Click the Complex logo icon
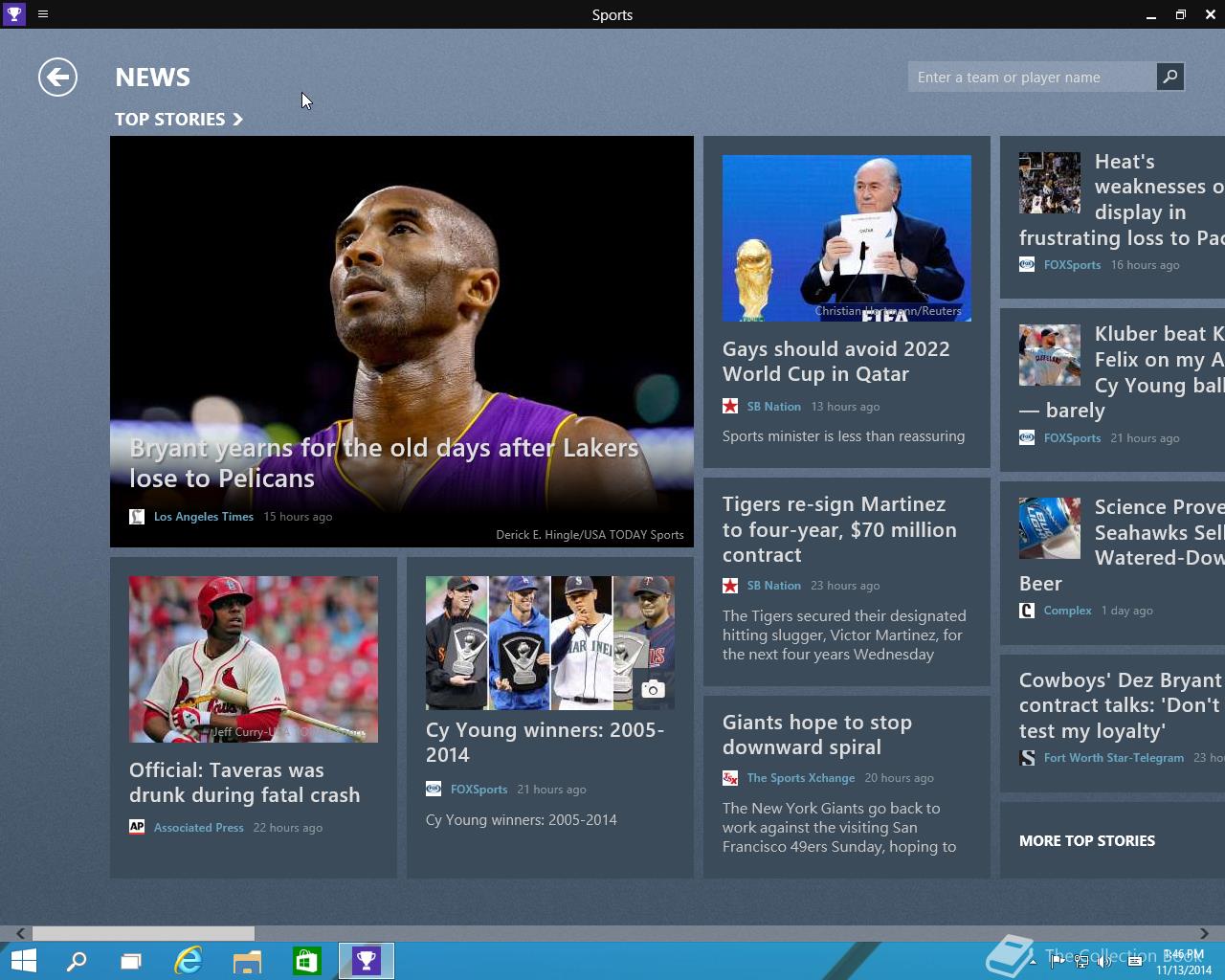Image resolution: width=1225 pixels, height=980 pixels. [x=1027, y=611]
